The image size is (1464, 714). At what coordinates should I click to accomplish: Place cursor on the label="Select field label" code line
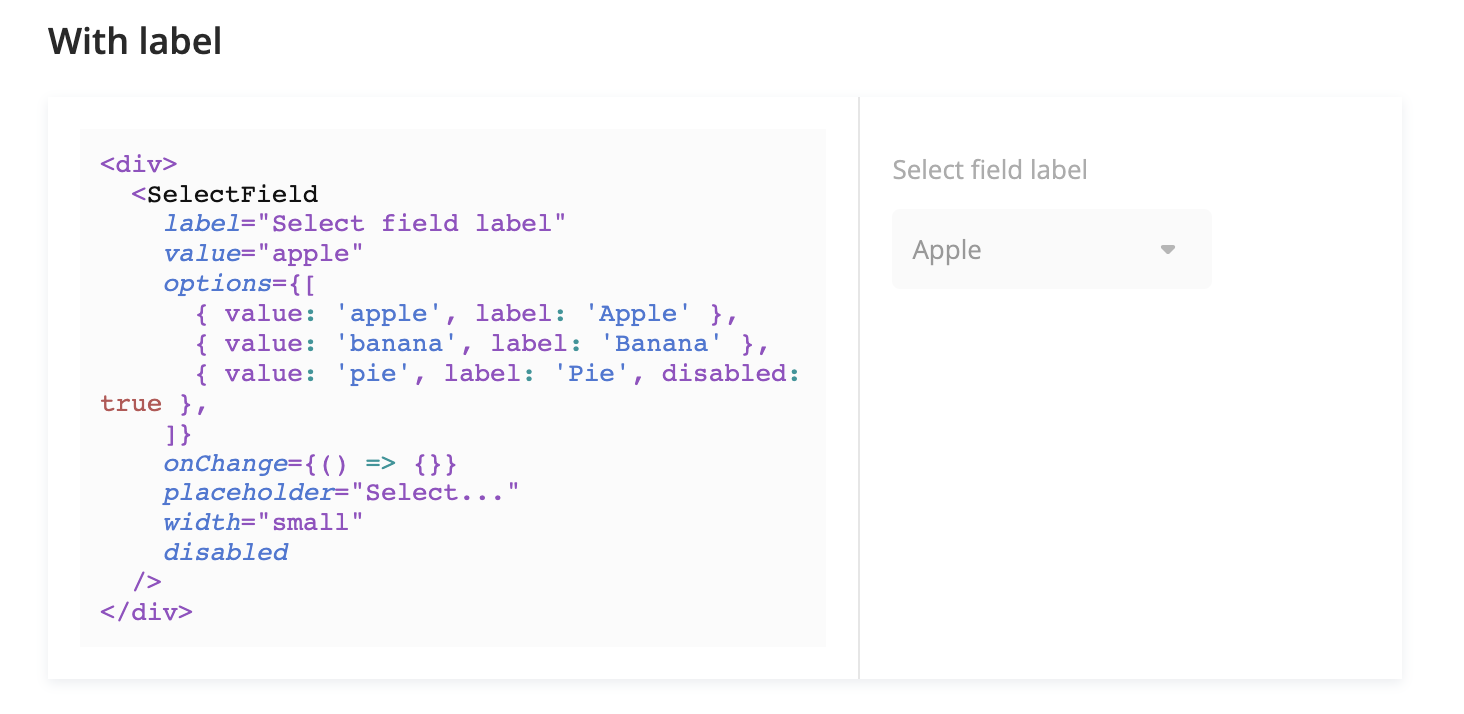[365, 223]
